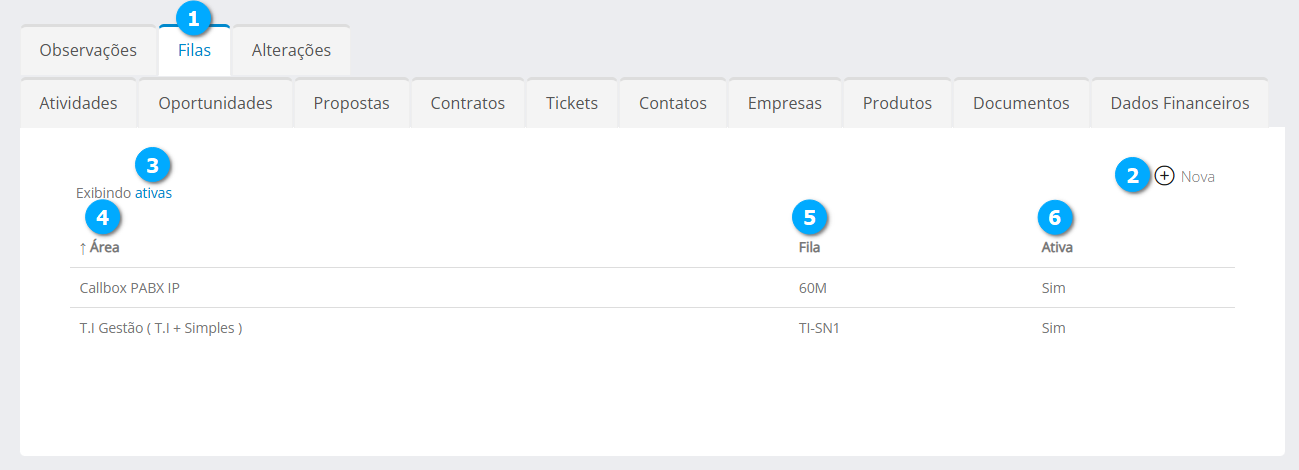Click the 'ativas' filter link
Image resolution: width=1299 pixels, height=470 pixels.
(x=153, y=193)
